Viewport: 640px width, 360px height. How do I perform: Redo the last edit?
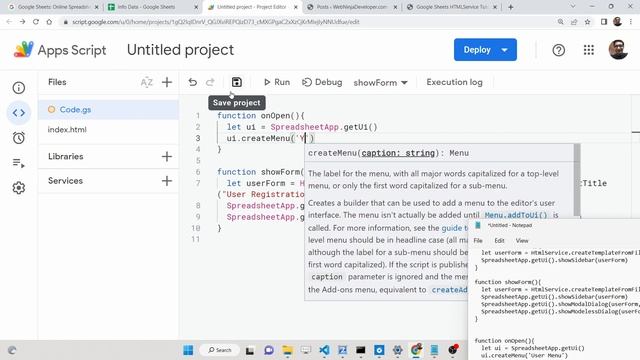(210, 82)
